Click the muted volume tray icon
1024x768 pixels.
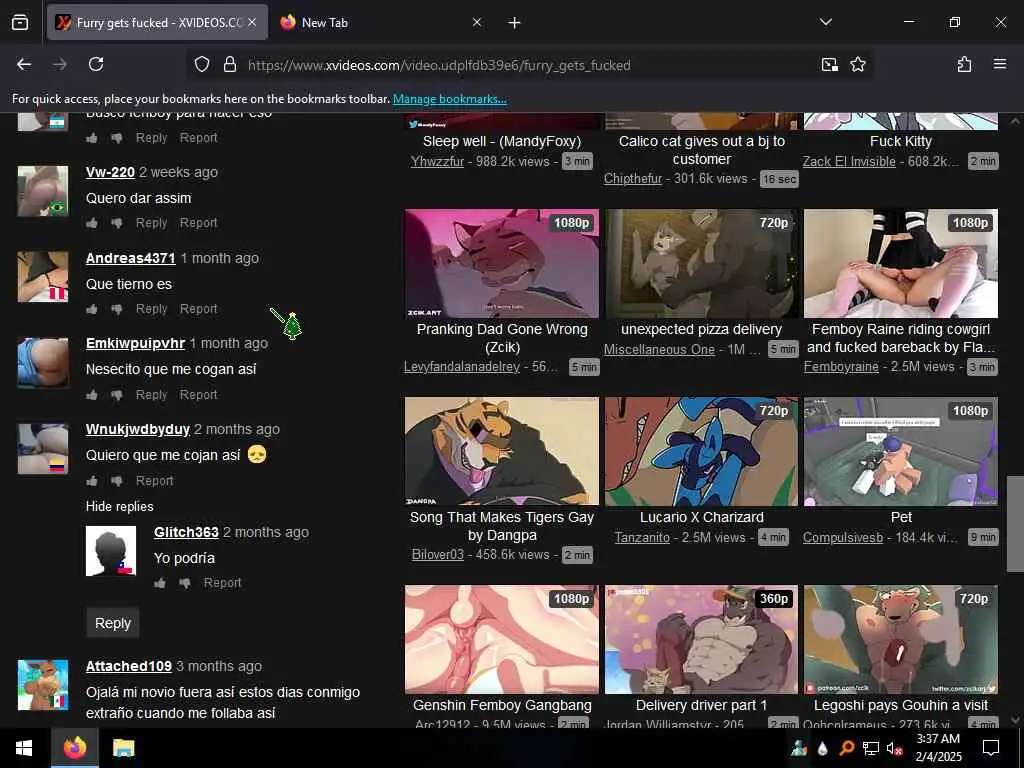[894, 748]
